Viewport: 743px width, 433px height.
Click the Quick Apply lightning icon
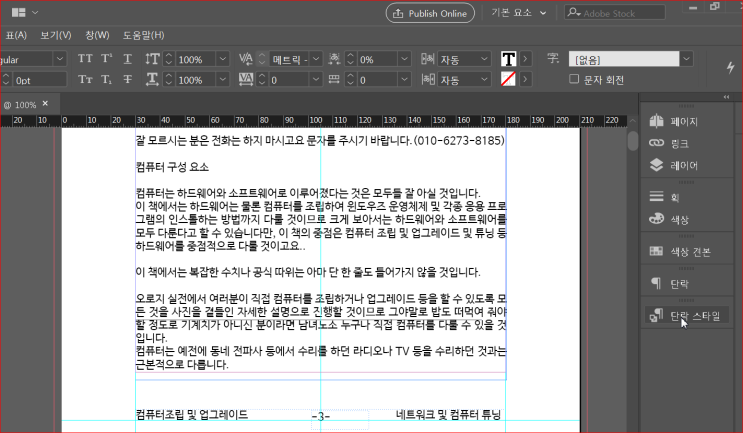click(x=731, y=67)
